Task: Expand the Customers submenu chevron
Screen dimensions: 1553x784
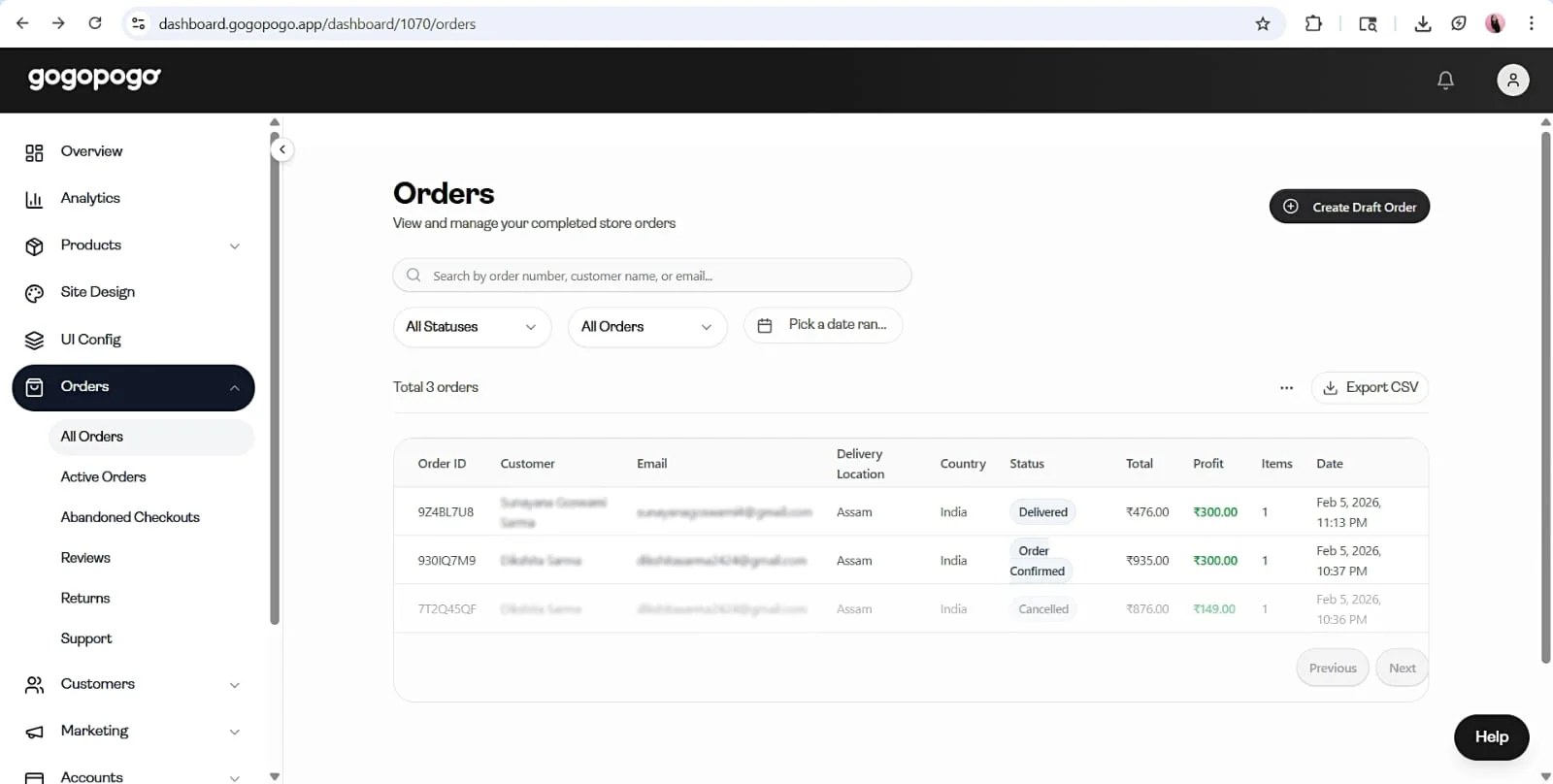Action: (234, 685)
